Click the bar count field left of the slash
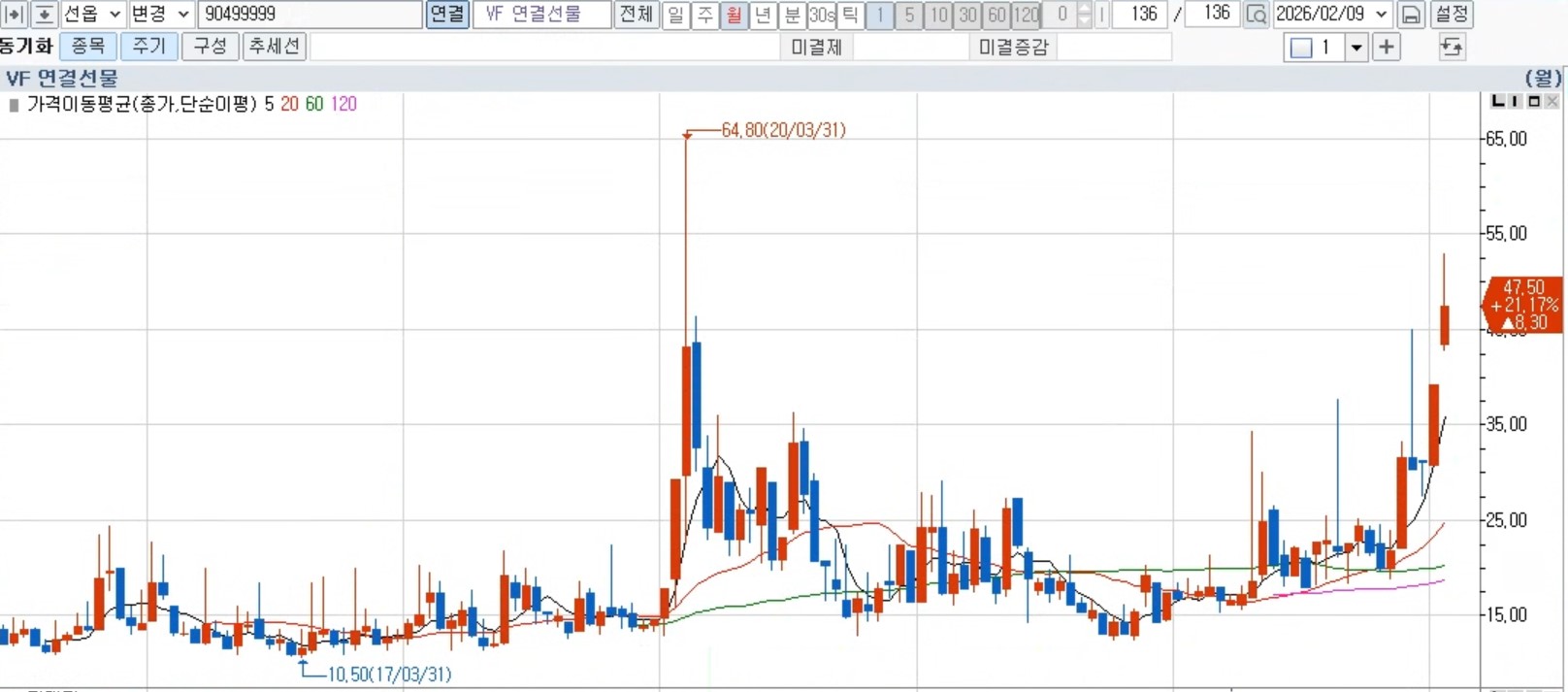This screenshot has width=1568, height=692. coord(1140,15)
